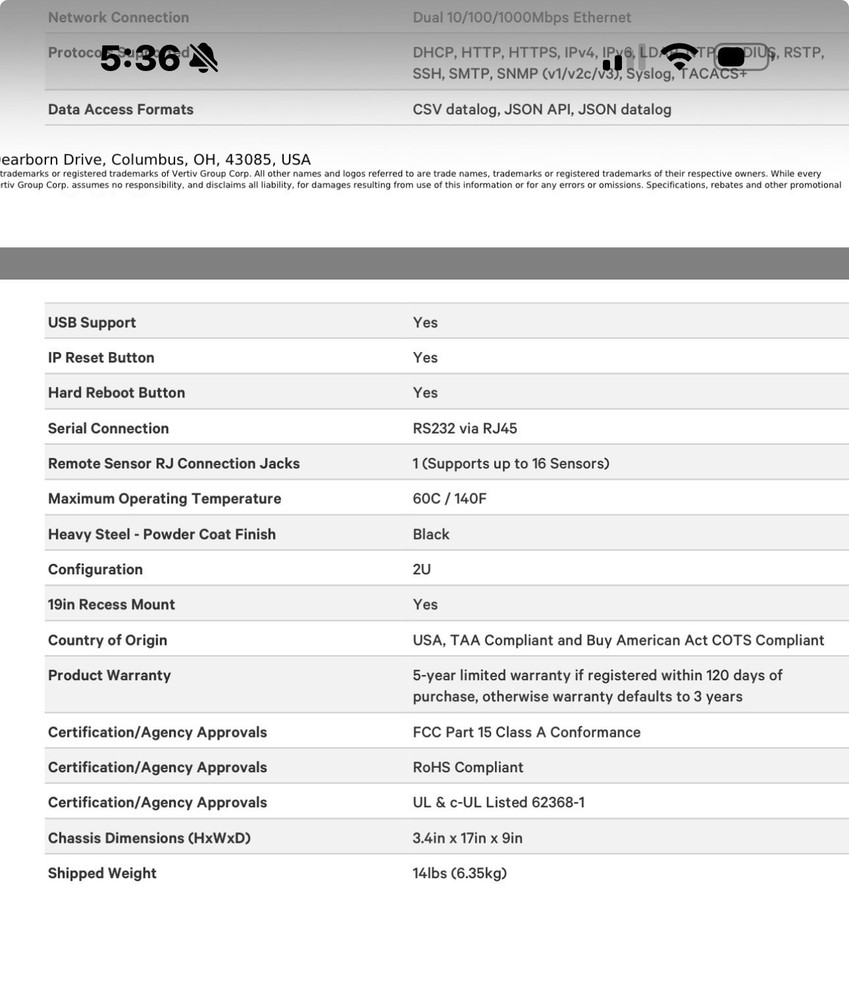Select 'Remote Sensor RJ Connection Jacks' label
The image size is (849, 1000).
pyautogui.click(x=173, y=463)
